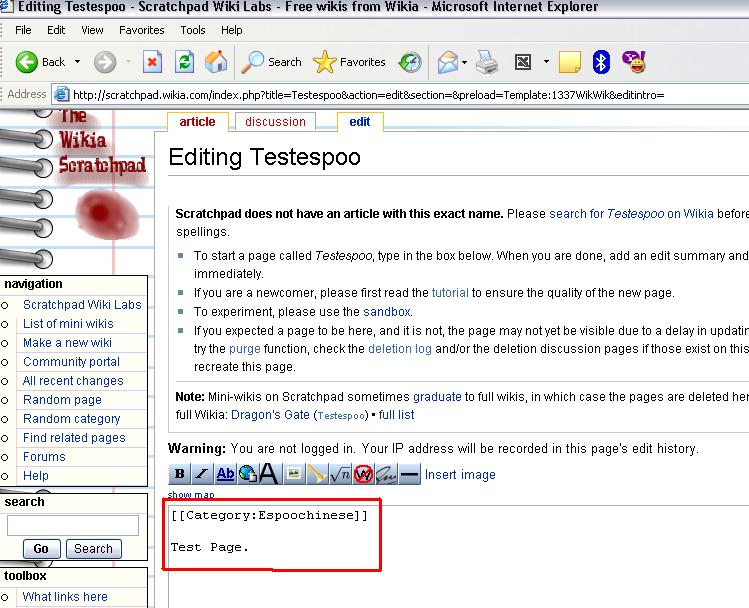Click the Insert image link
Screen dimensions: 749x608
click(460, 475)
